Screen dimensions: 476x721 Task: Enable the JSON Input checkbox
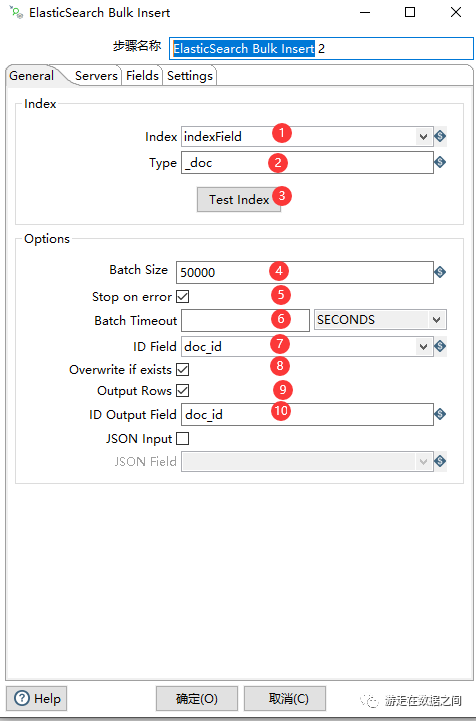(x=183, y=438)
